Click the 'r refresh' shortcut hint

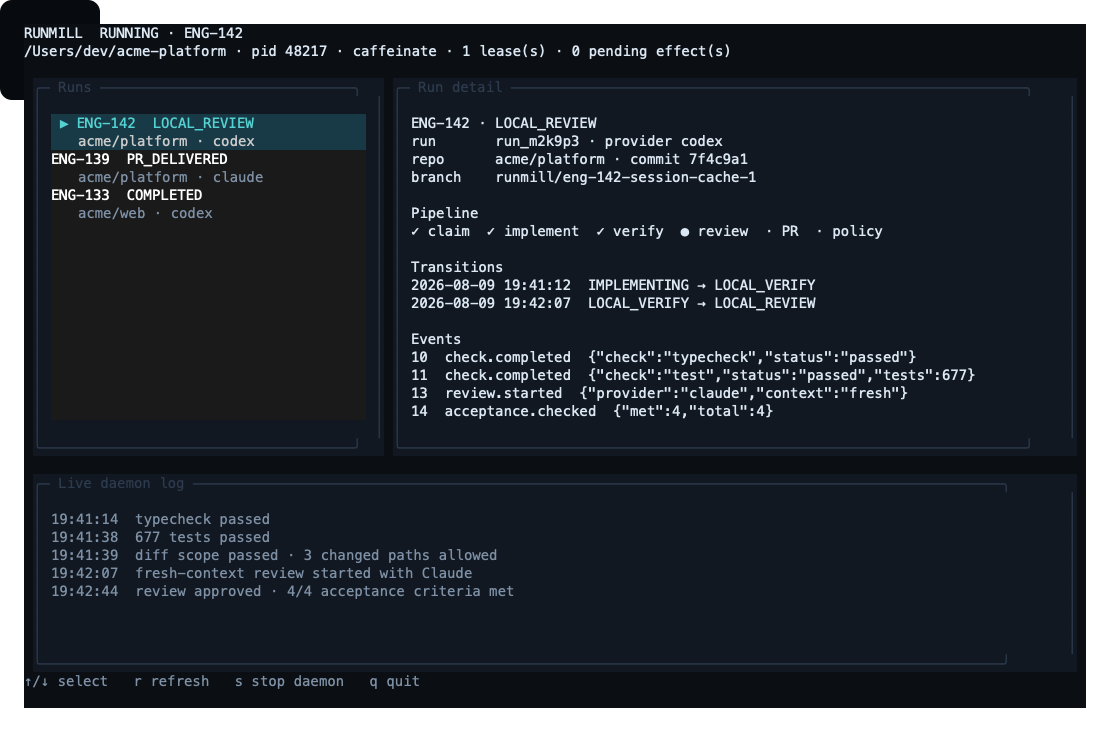pos(171,681)
